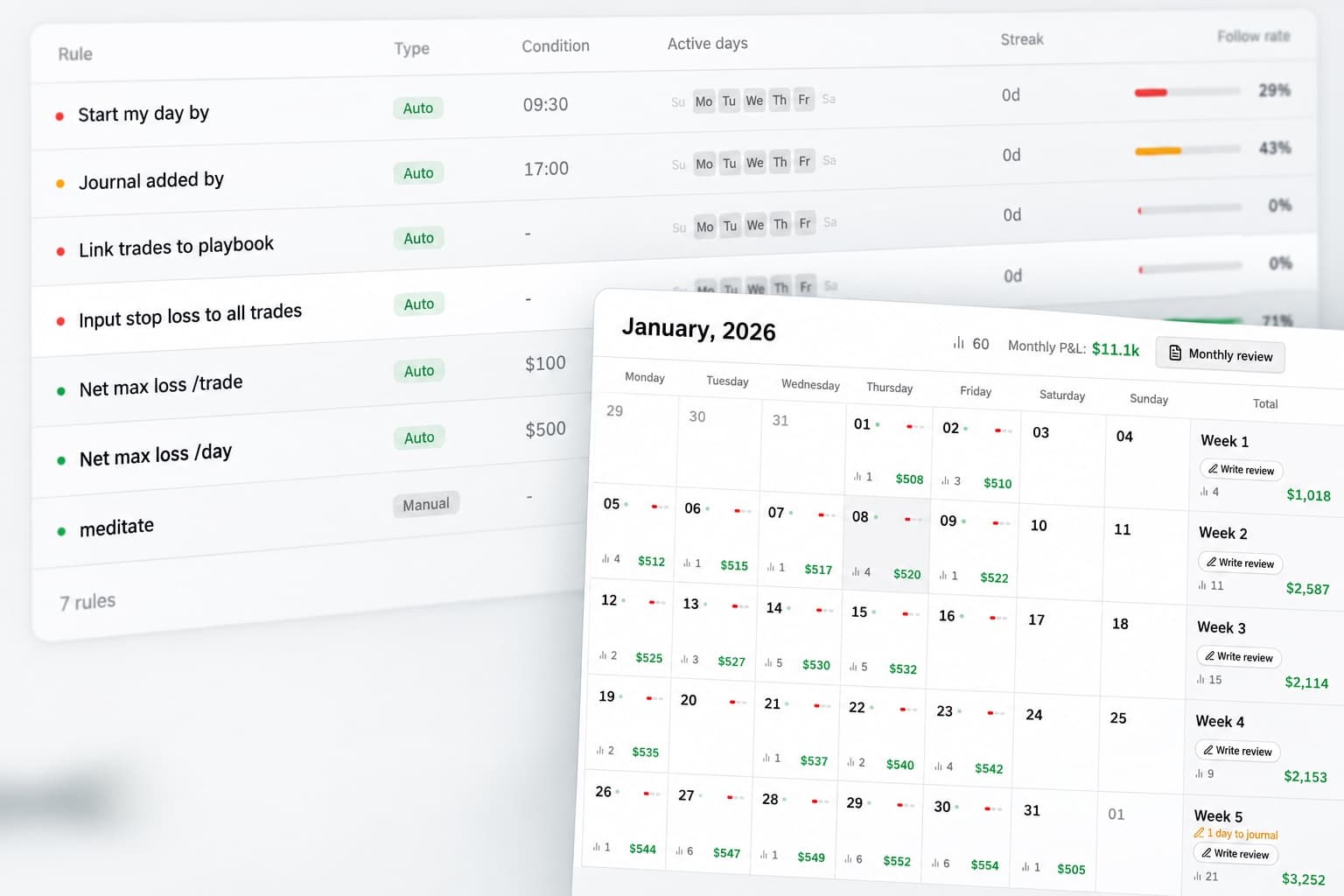Click the Auto tag for Start my day by
Image resolution: width=1344 pixels, height=896 pixels.
tap(418, 108)
